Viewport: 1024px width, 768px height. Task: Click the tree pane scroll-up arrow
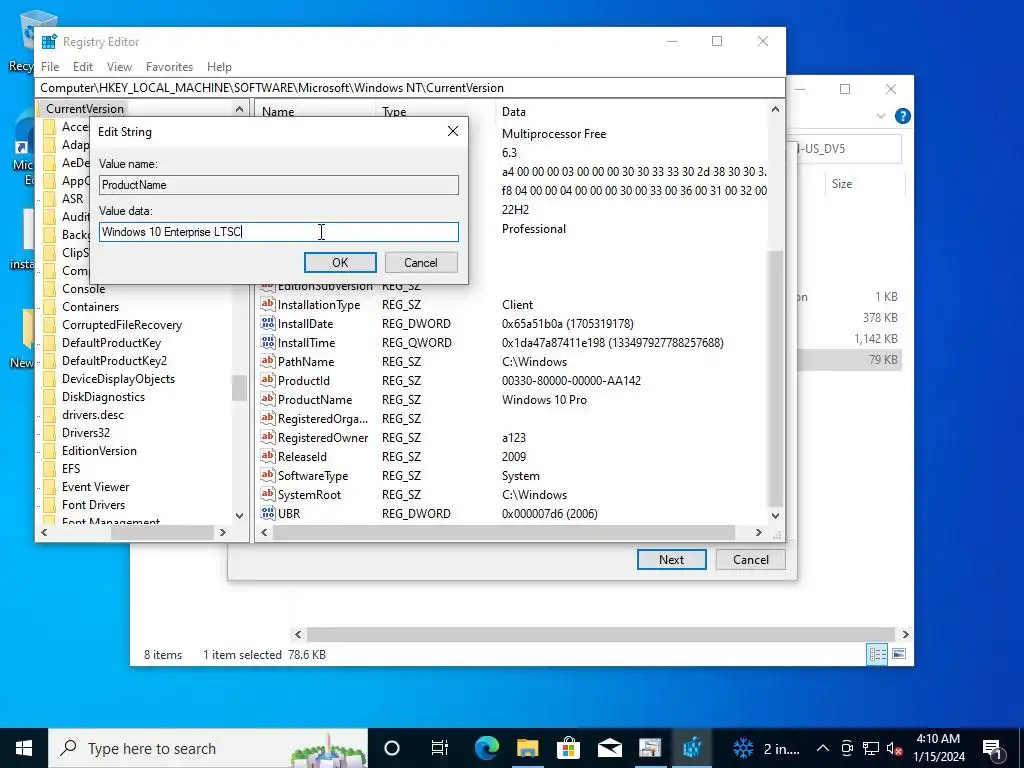[x=239, y=109]
